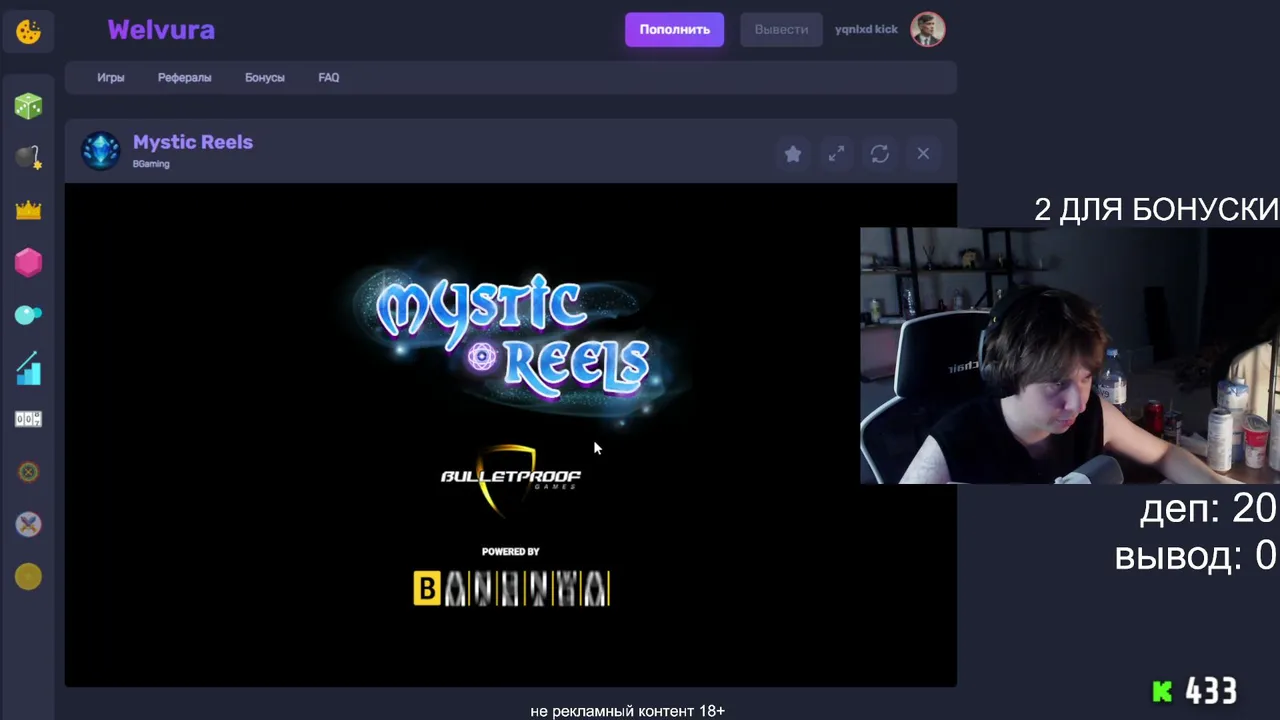The height and width of the screenshot is (720, 1280).
Task: Click the BGaming provider label
Action: (x=151, y=164)
